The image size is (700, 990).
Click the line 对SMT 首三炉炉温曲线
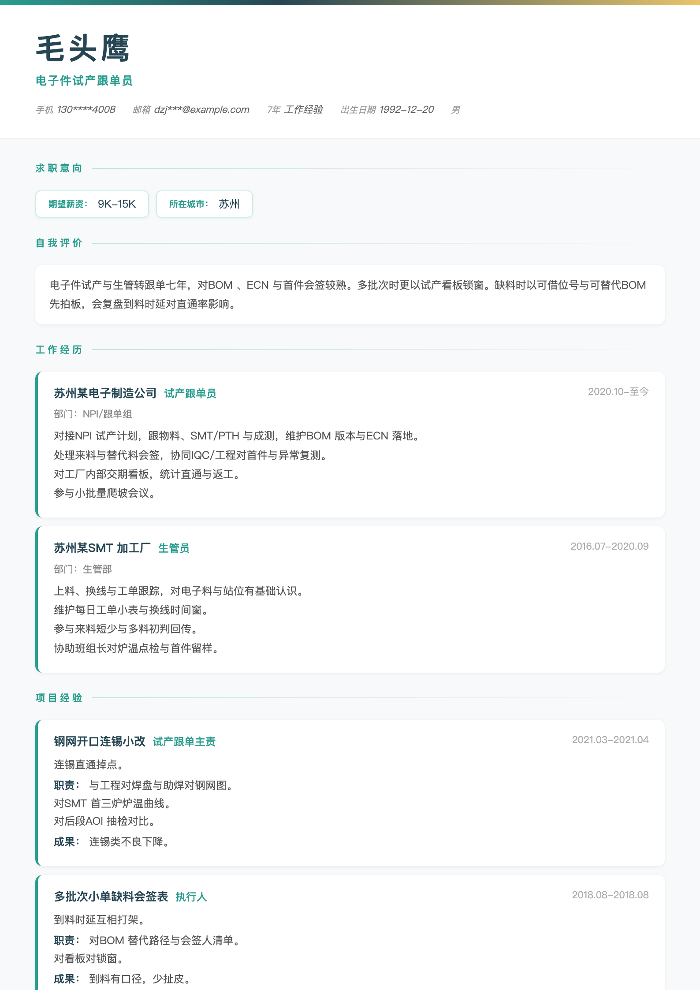[112, 803]
